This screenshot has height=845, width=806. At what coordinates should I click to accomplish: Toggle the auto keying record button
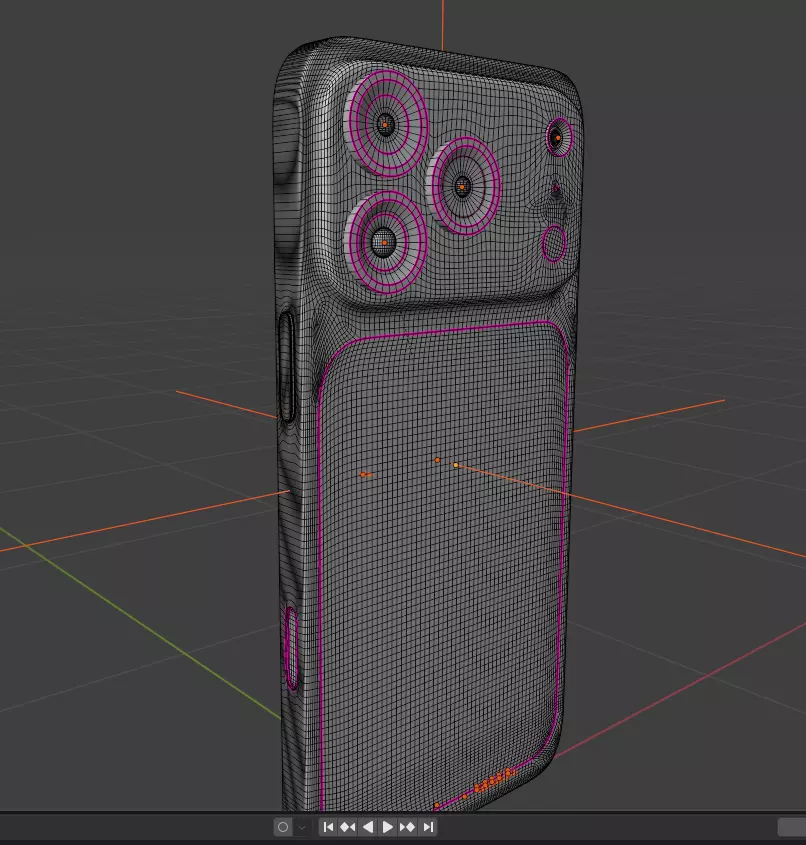tap(283, 827)
